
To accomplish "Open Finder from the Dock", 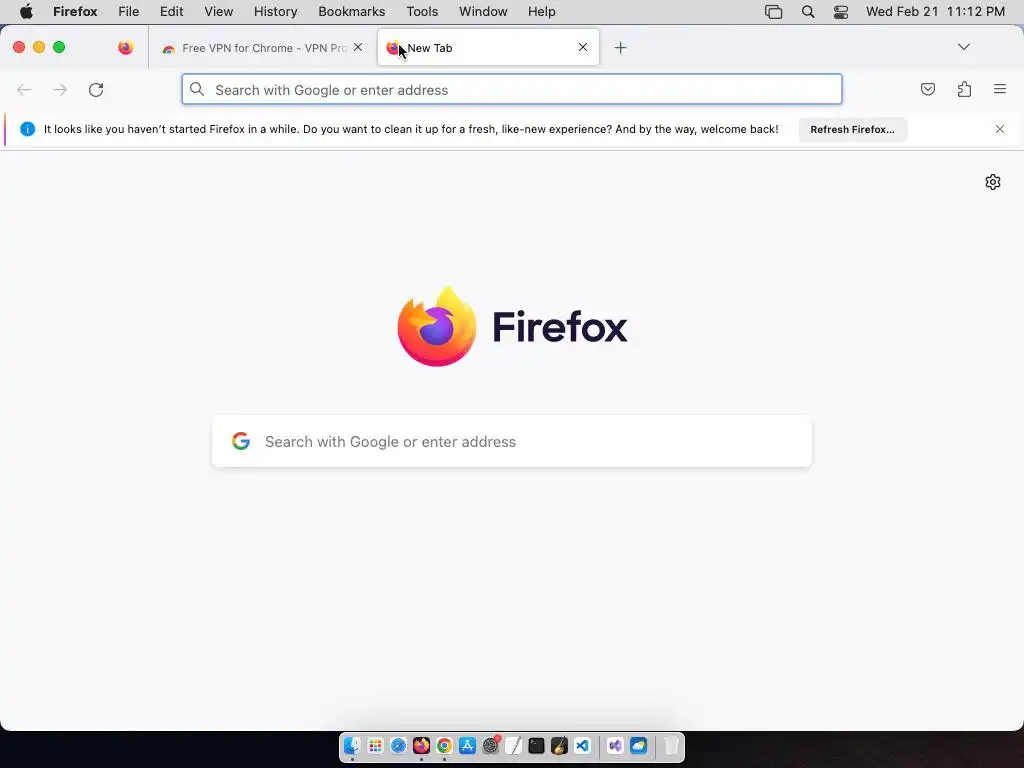I will click(353, 746).
